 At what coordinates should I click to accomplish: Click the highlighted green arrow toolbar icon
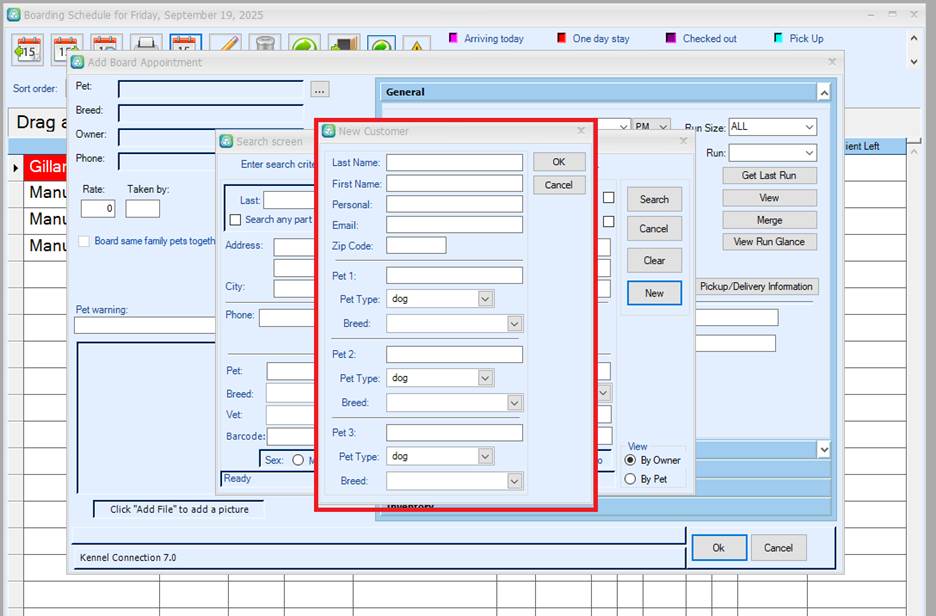381,47
